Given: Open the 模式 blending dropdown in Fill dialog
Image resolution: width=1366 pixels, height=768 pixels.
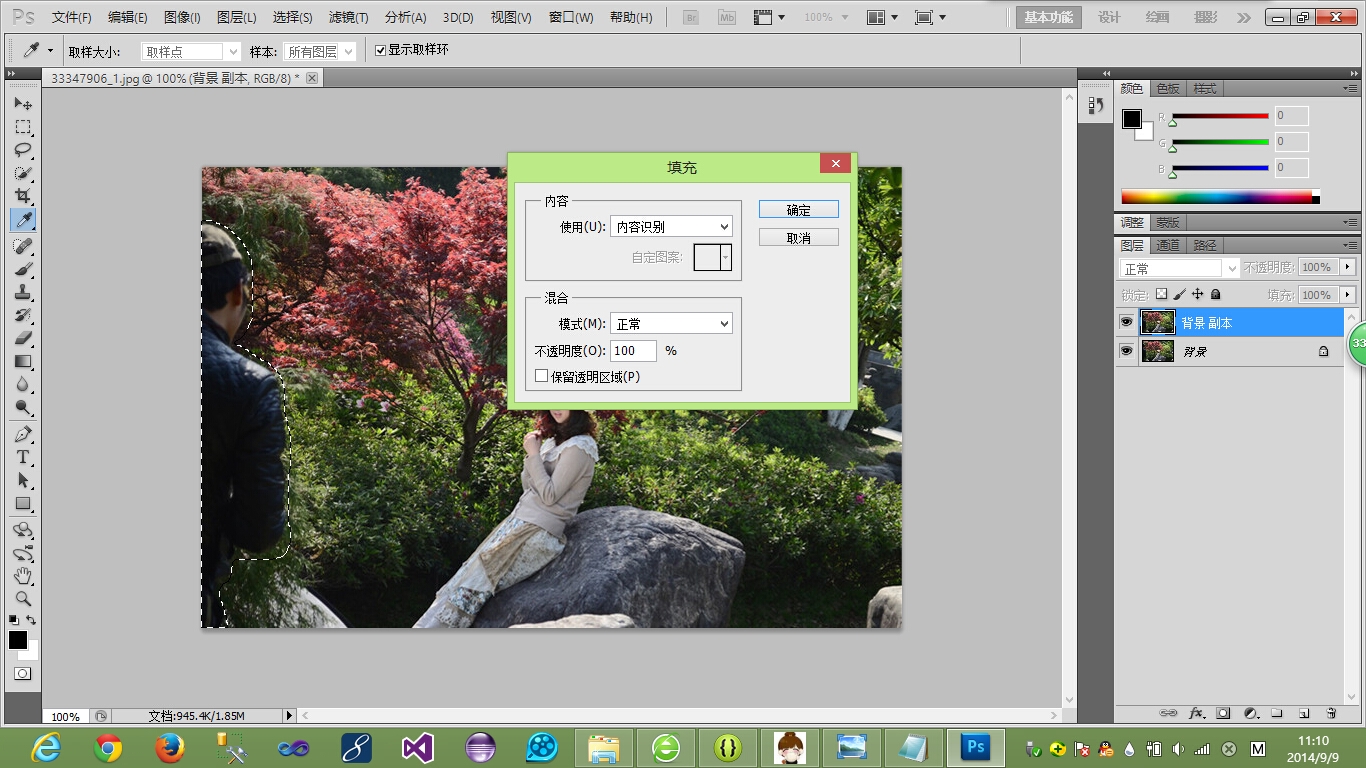Looking at the screenshot, I should click(671, 324).
